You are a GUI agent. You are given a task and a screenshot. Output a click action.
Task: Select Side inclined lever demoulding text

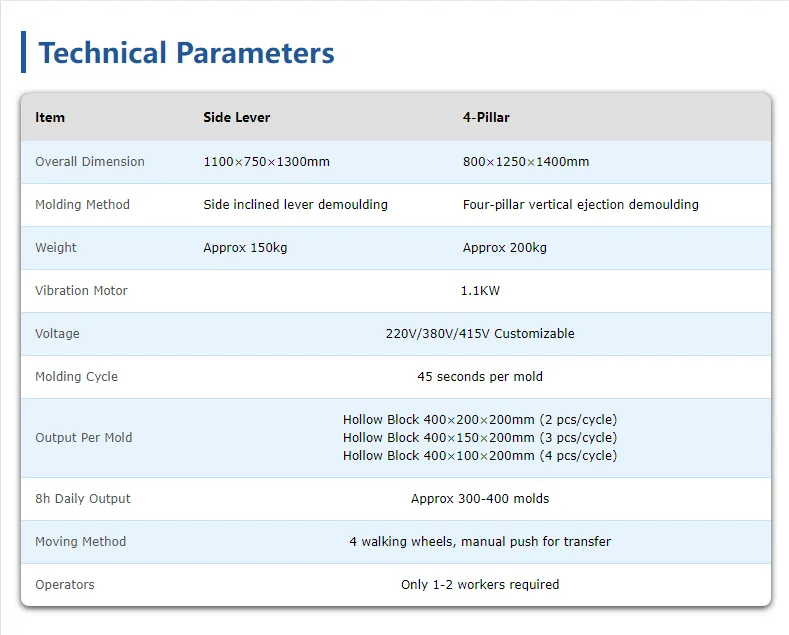[295, 205]
